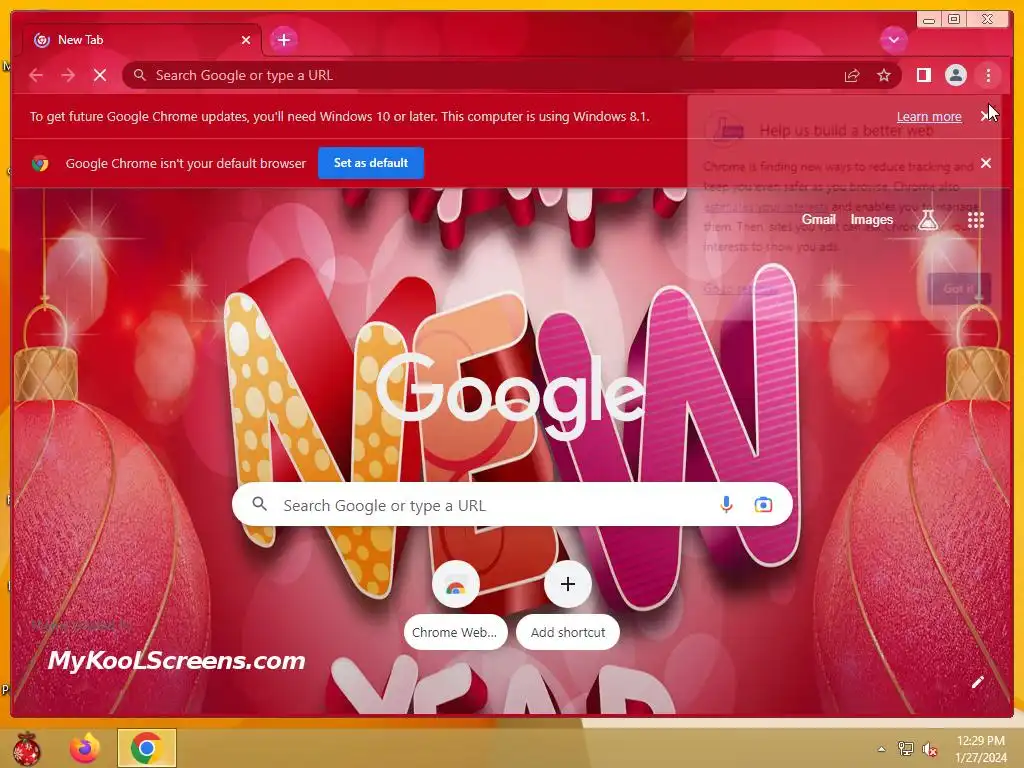Click the Google search box

512,505
